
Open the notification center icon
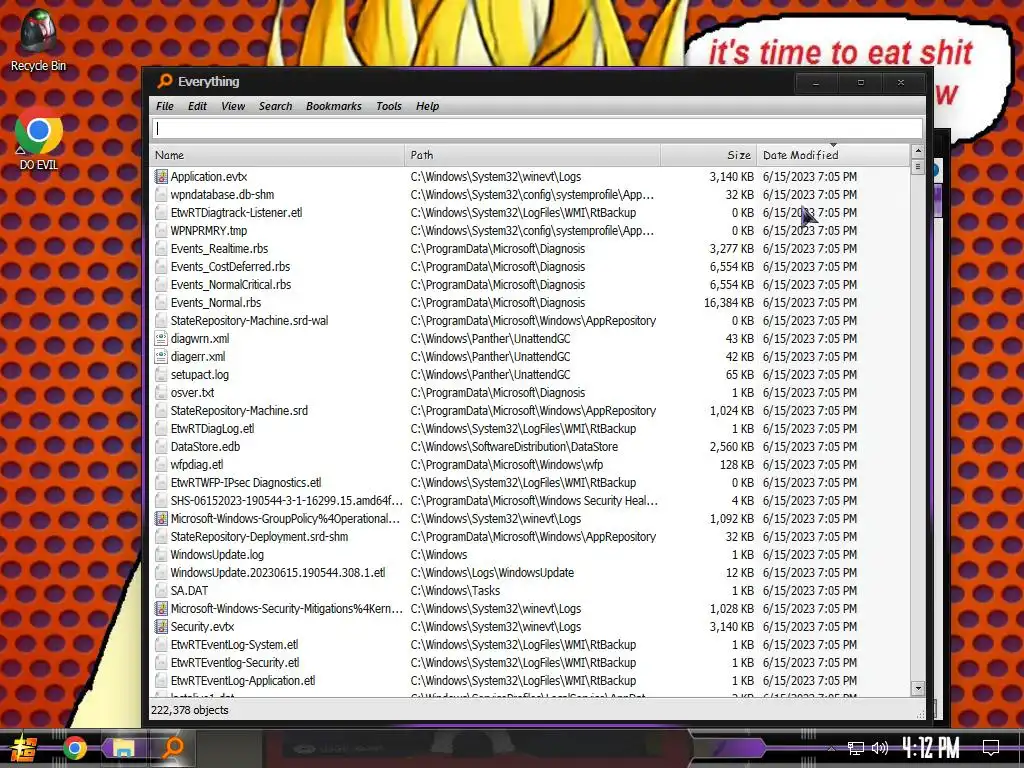tap(991, 747)
